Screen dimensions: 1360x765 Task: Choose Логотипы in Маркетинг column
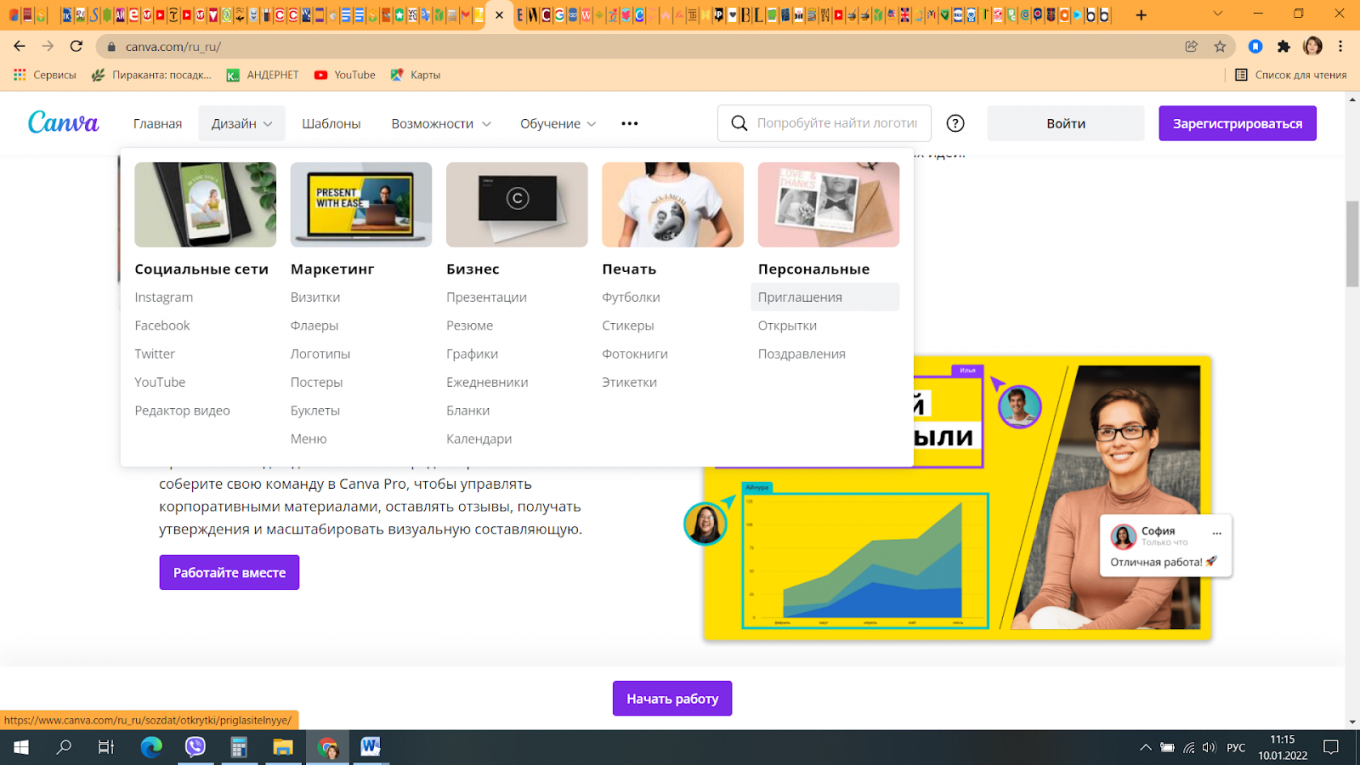click(x=320, y=354)
